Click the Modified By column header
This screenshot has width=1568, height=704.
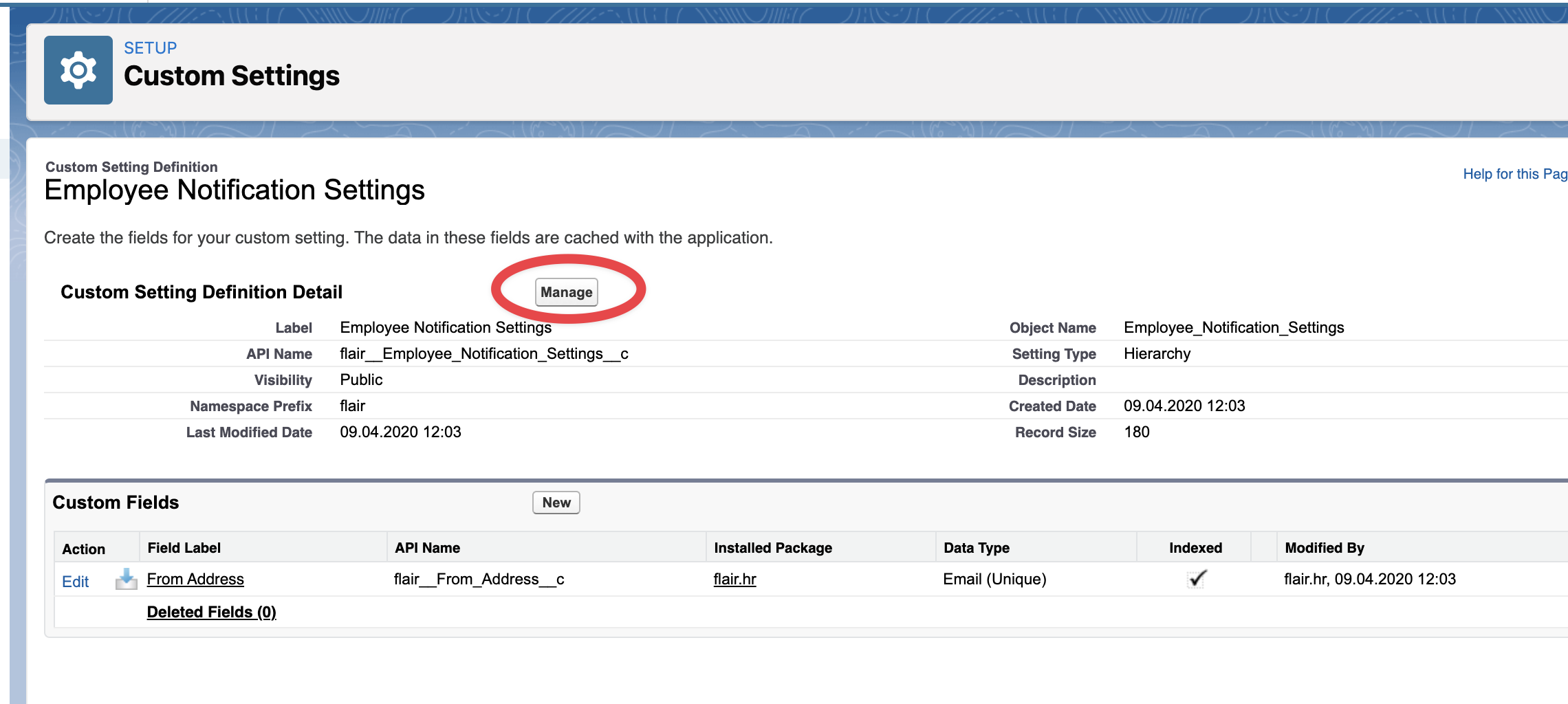point(1324,548)
